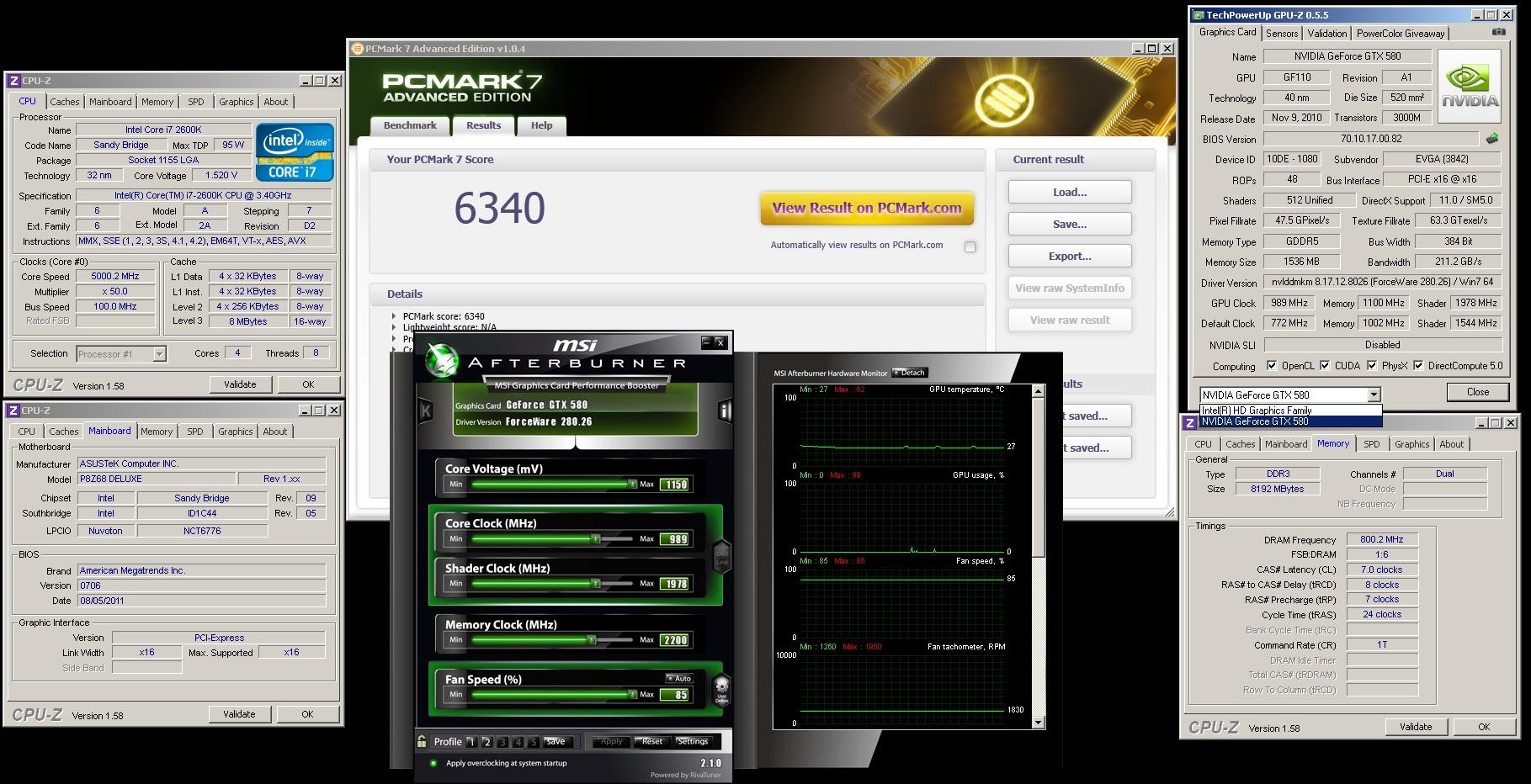Toggle the CUDA checkbox in GPU-Z
The height and width of the screenshot is (784, 1531).
pos(1325,366)
